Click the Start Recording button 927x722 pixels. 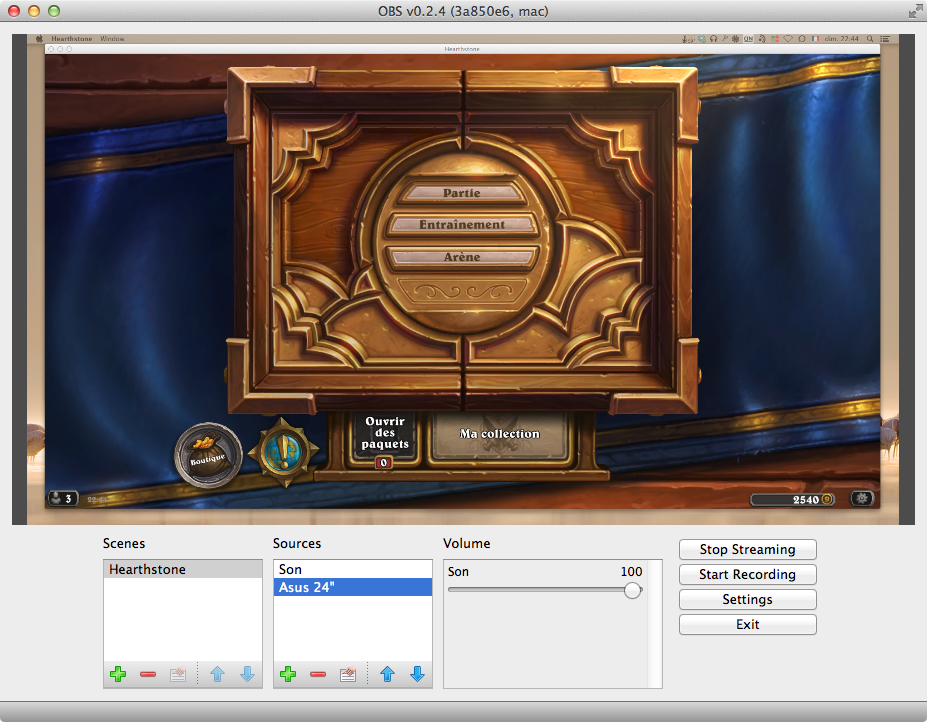pyautogui.click(x=748, y=574)
